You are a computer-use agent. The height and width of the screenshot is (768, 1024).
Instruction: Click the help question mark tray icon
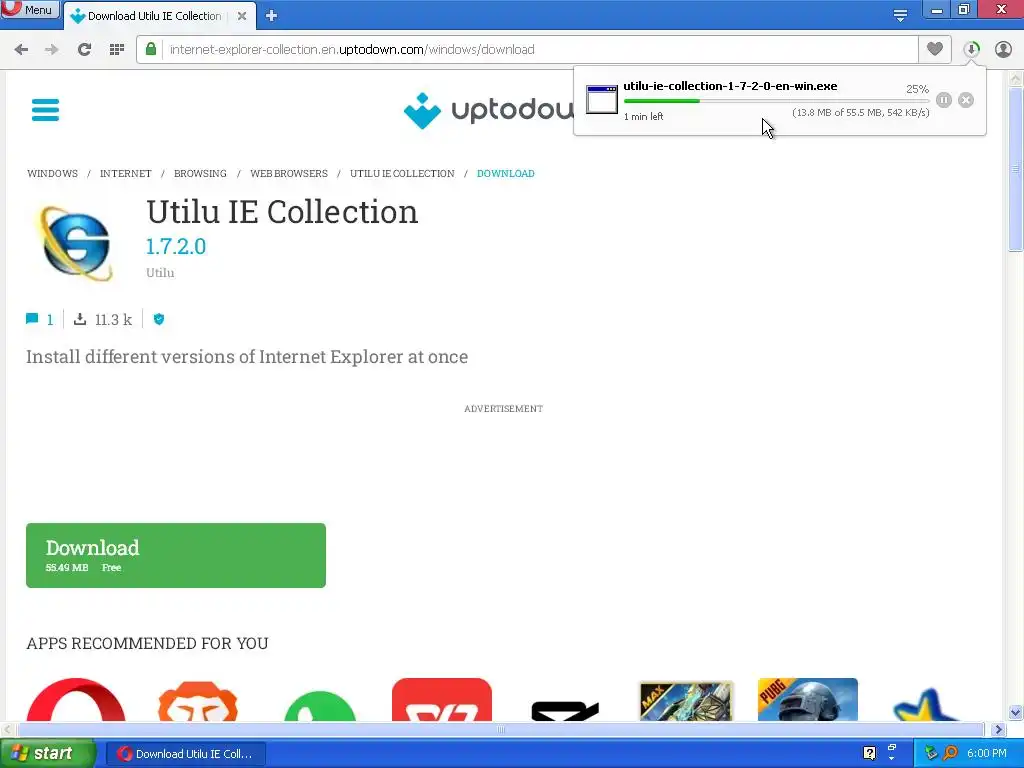point(869,753)
